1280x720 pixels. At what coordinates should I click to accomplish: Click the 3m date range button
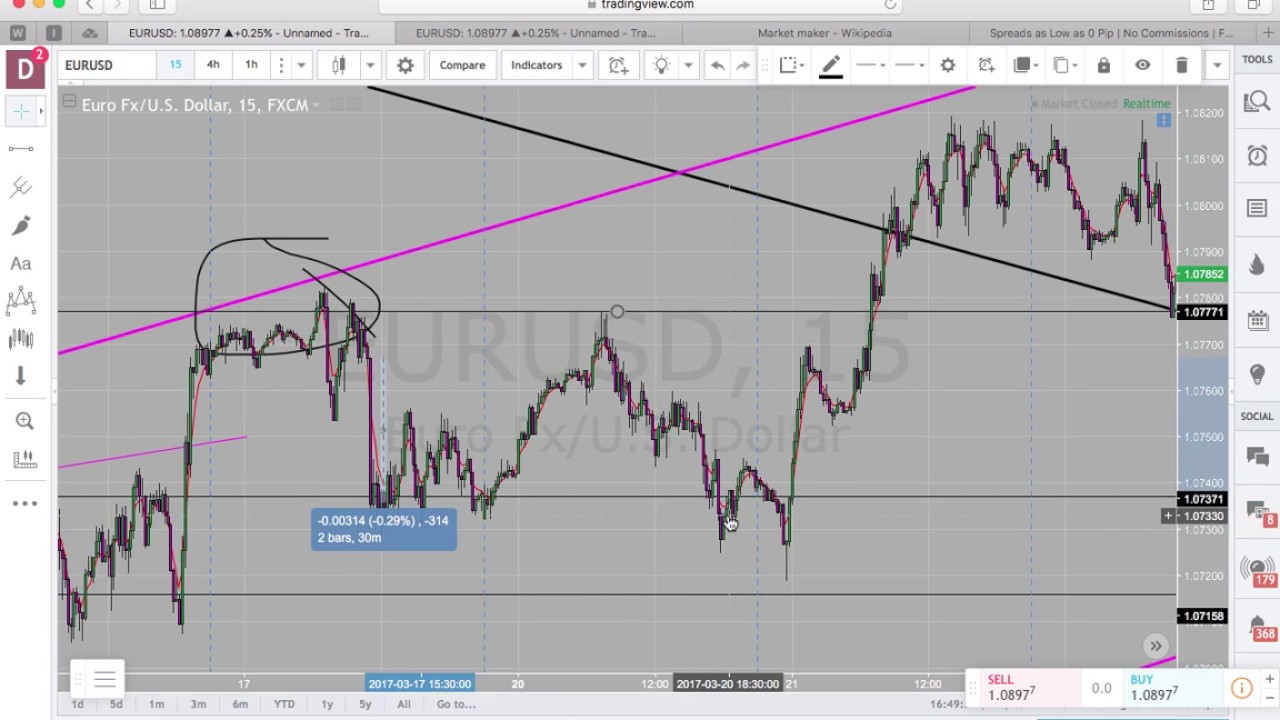(x=198, y=704)
